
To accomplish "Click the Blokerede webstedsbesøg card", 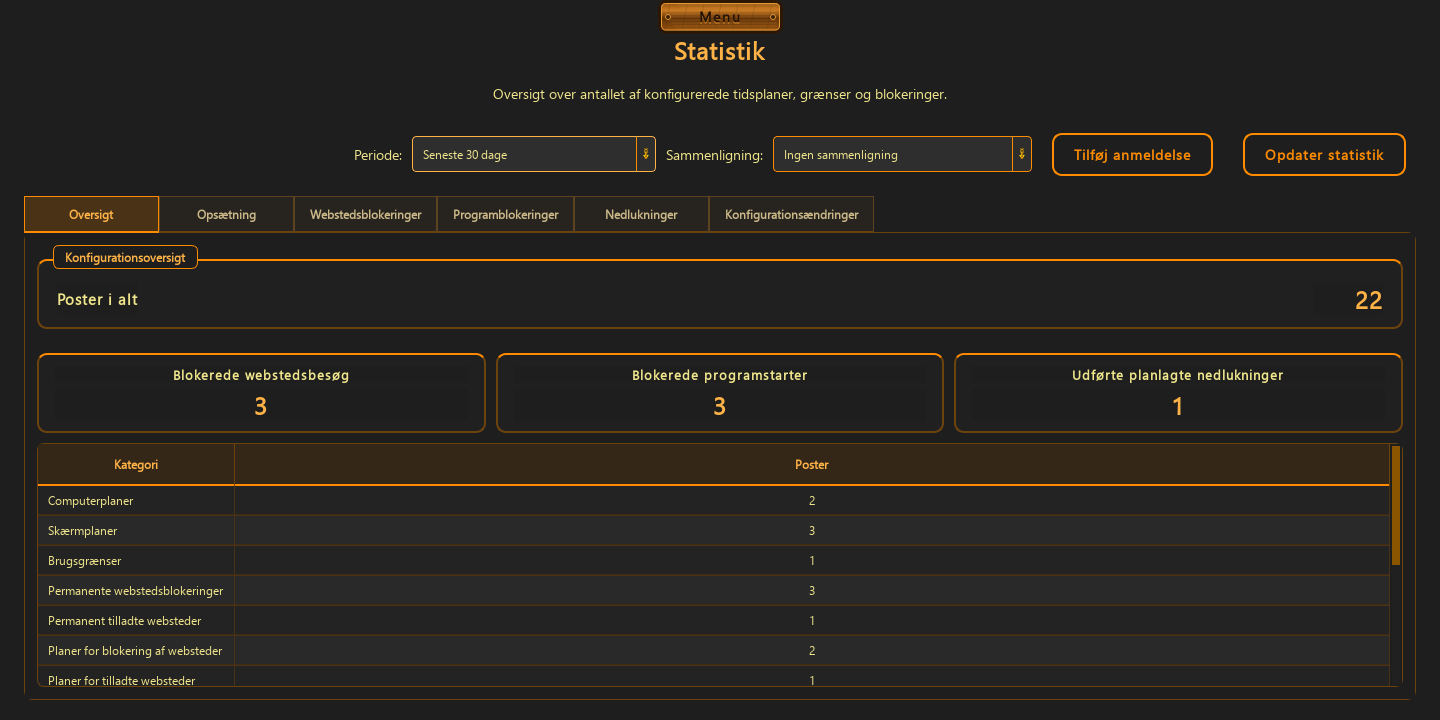I will coord(261,393).
